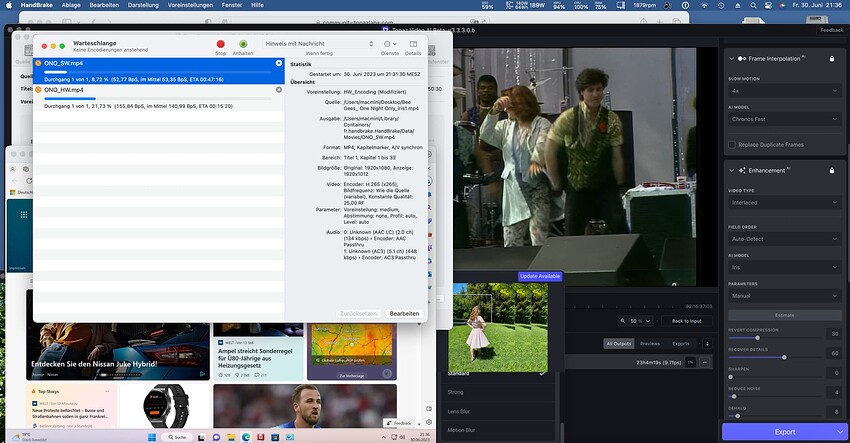Click the Recover Details value field 60
The image size is (850, 443).
(834, 353)
